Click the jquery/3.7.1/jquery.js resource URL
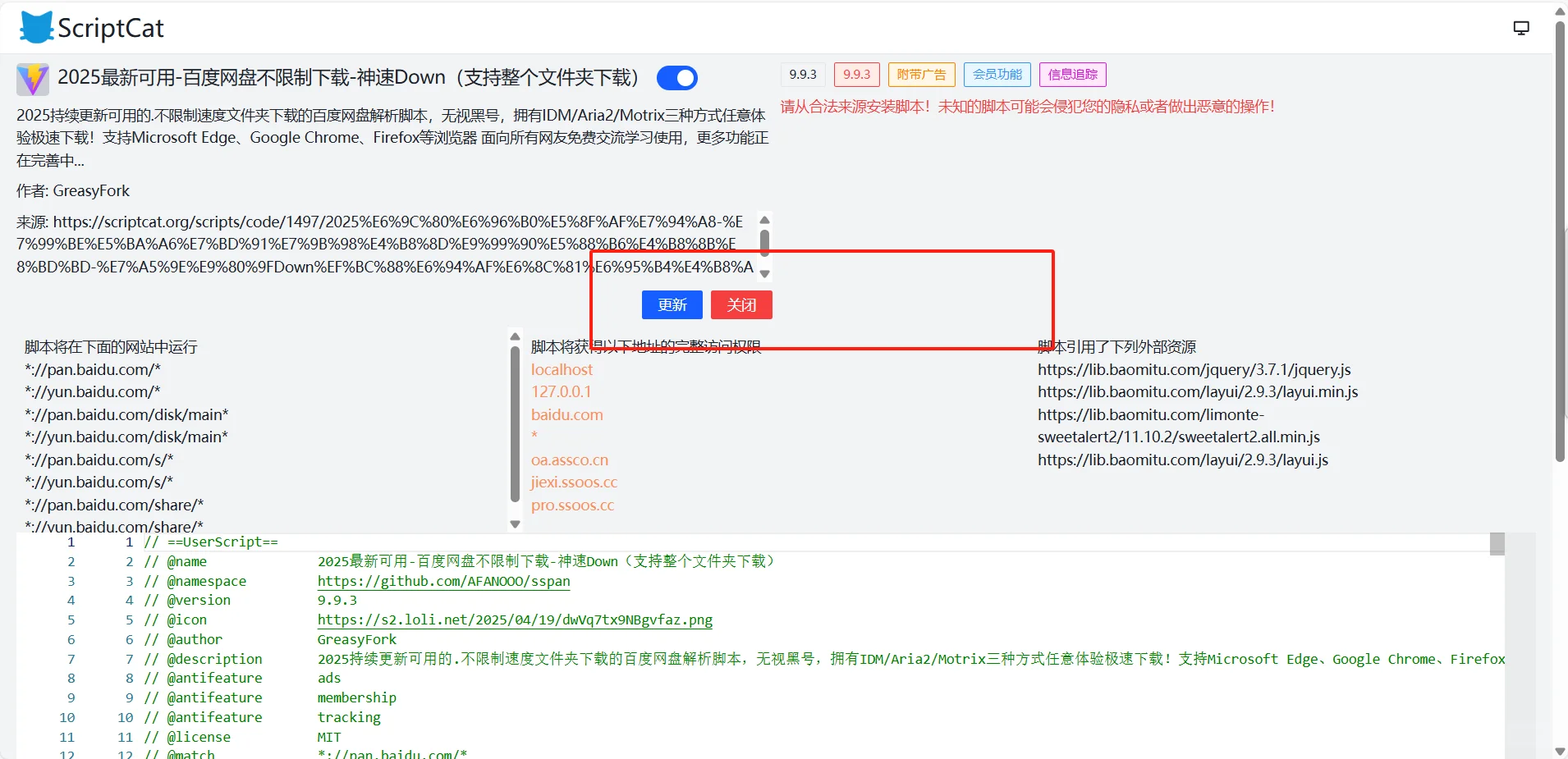Viewport: 1568px width, 759px height. pyautogui.click(x=1194, y=369)
